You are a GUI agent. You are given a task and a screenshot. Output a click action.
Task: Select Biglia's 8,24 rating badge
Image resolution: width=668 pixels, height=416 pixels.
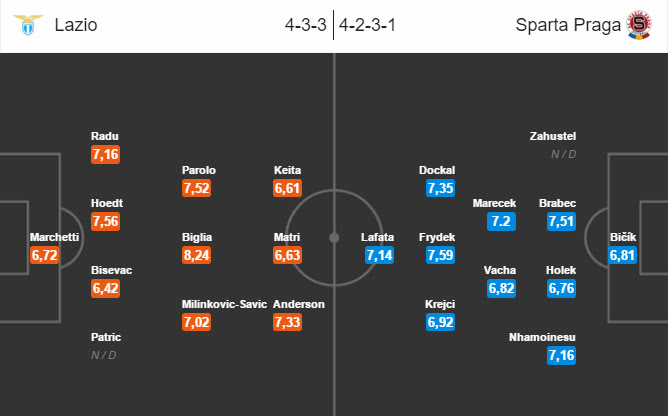click(196, 255)
